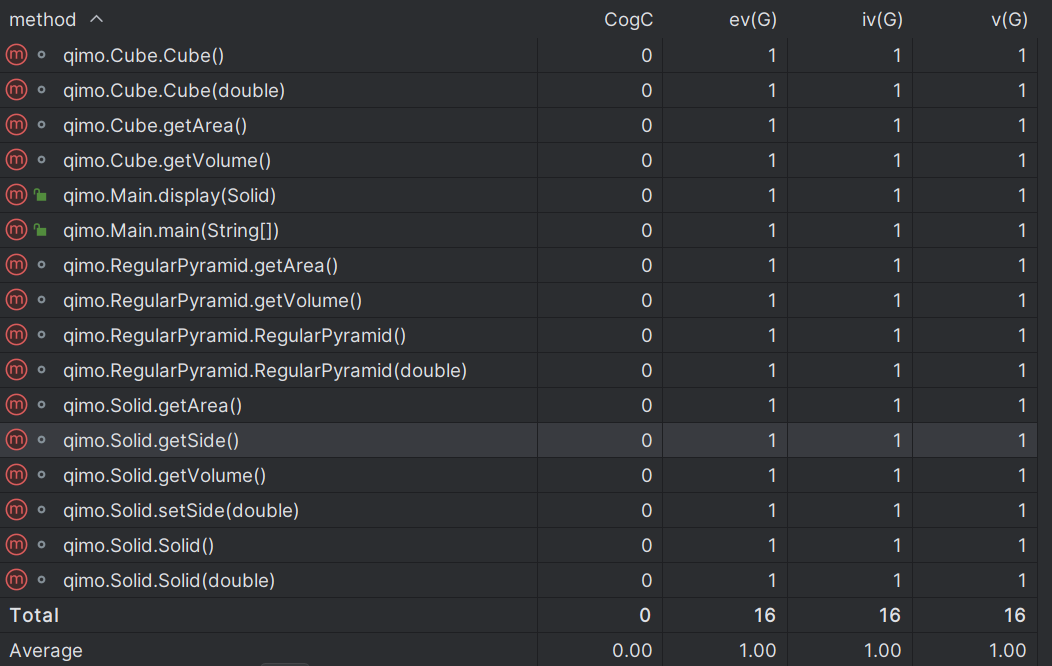Sort by CogC column header
1052x666 pixels.
pyautogui.click(x=628, y=20)
